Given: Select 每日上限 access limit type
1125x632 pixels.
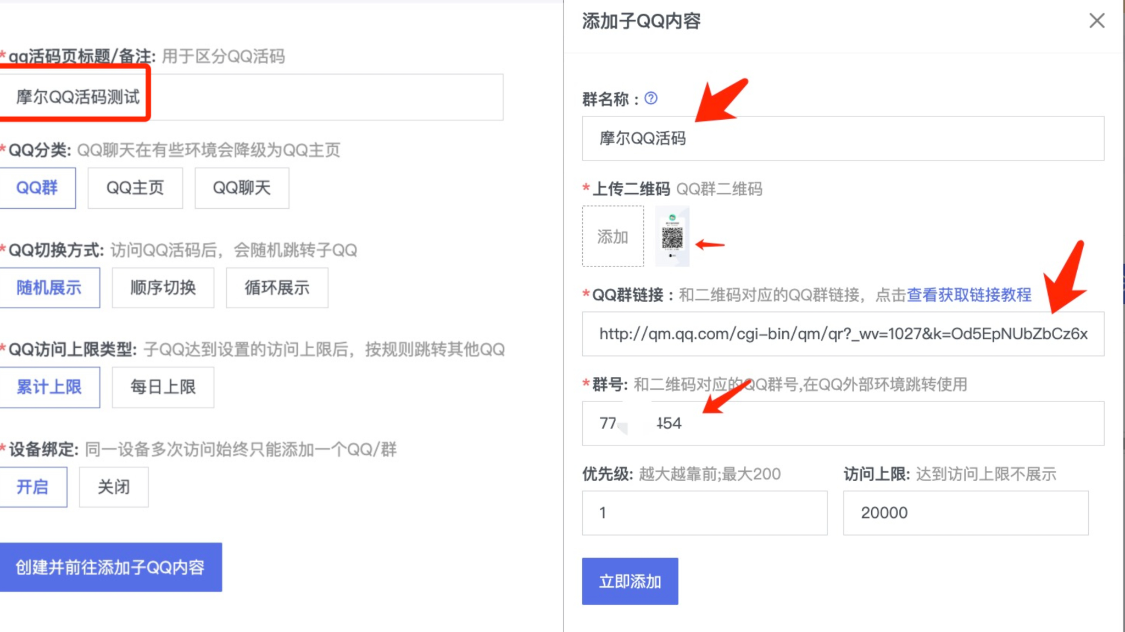Looking at the screenshot, I should (162, 387).
